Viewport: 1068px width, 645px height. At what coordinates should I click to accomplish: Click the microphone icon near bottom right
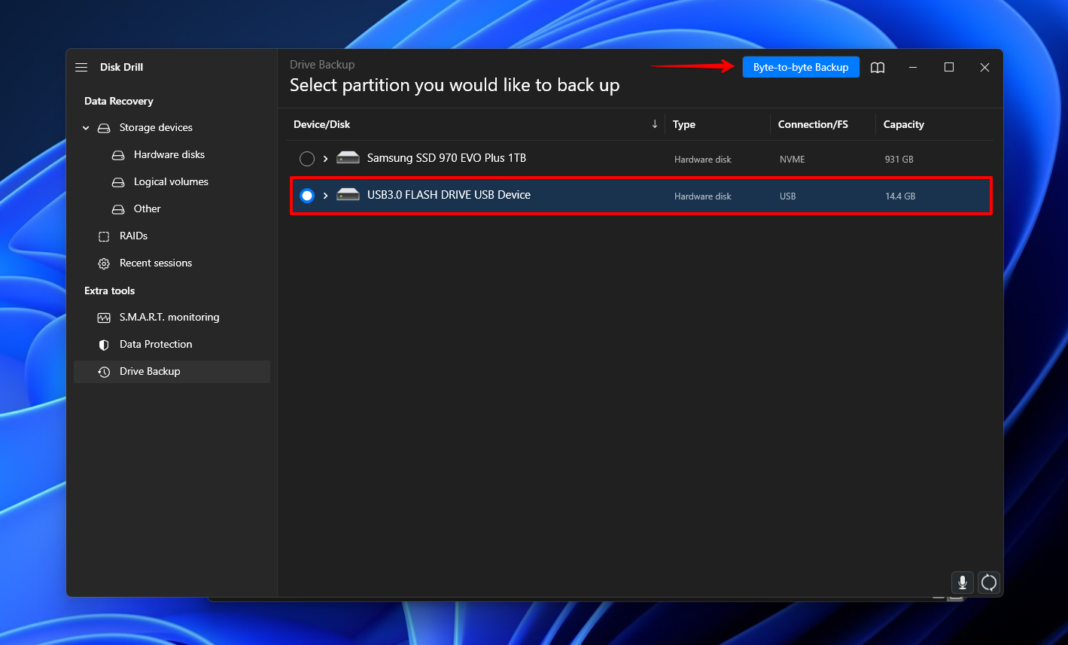(961, 582)
